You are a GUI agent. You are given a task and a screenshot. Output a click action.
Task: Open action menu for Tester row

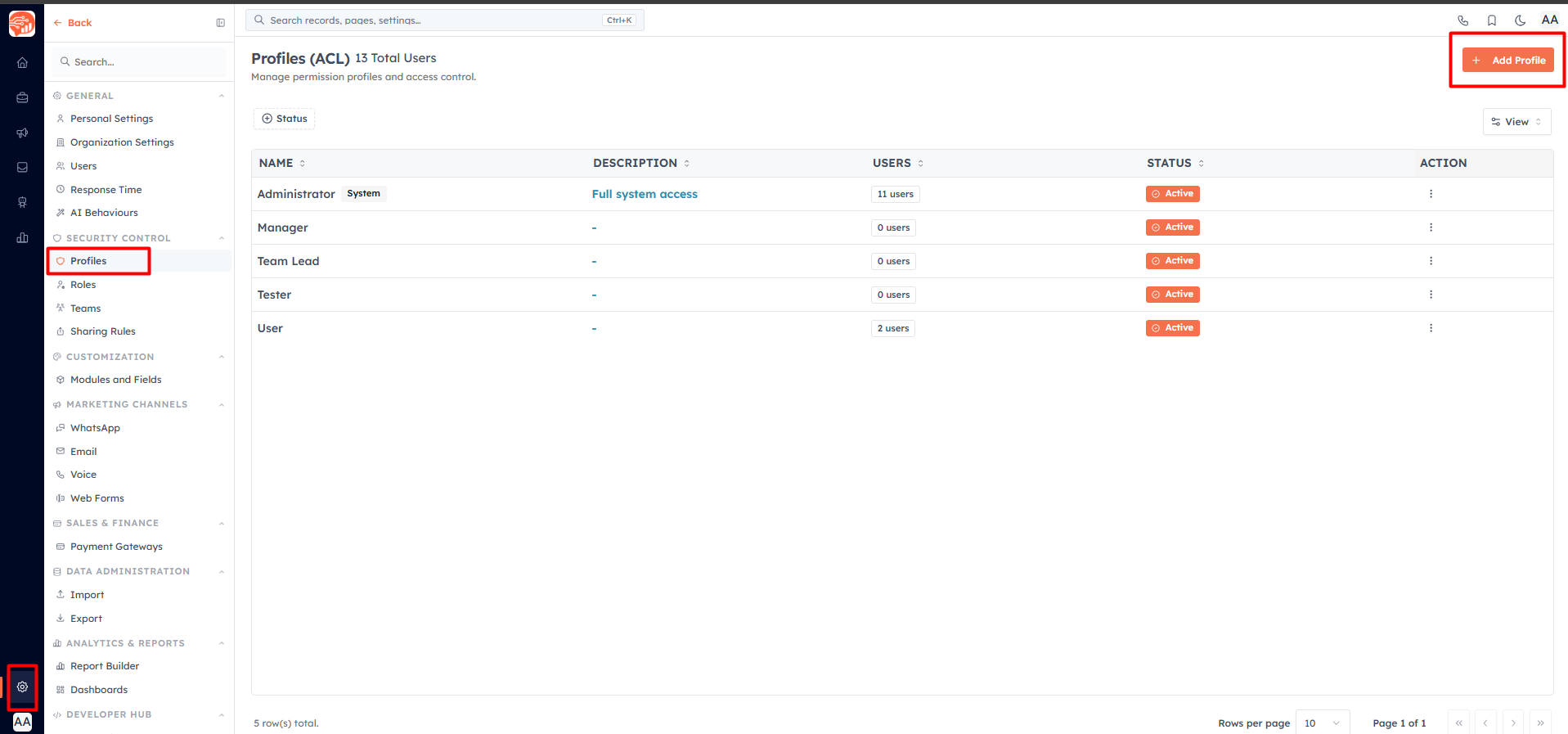tap(1431, 295)
